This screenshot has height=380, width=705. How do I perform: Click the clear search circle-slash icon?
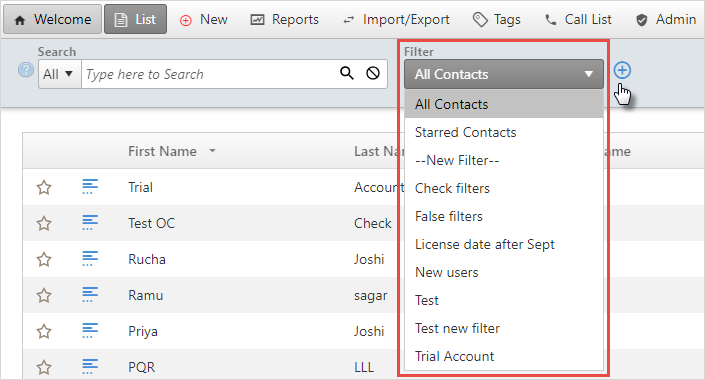(x=373, y=73)
